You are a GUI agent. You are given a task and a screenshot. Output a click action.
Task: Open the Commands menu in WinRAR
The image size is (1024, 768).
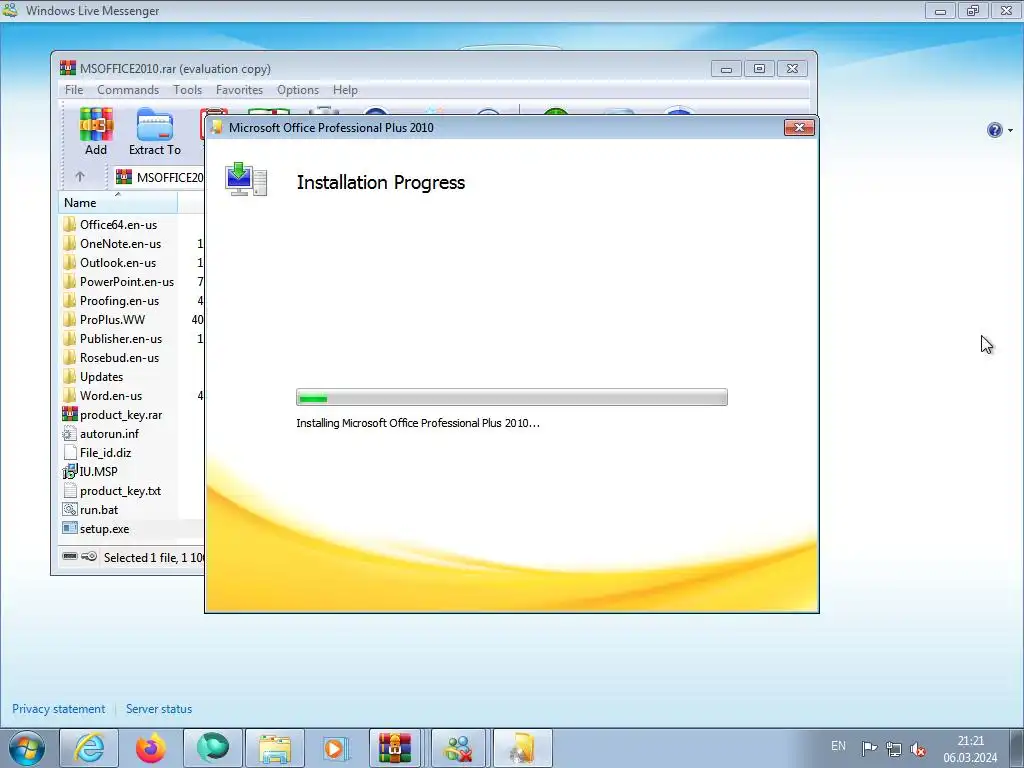(128, 89)
